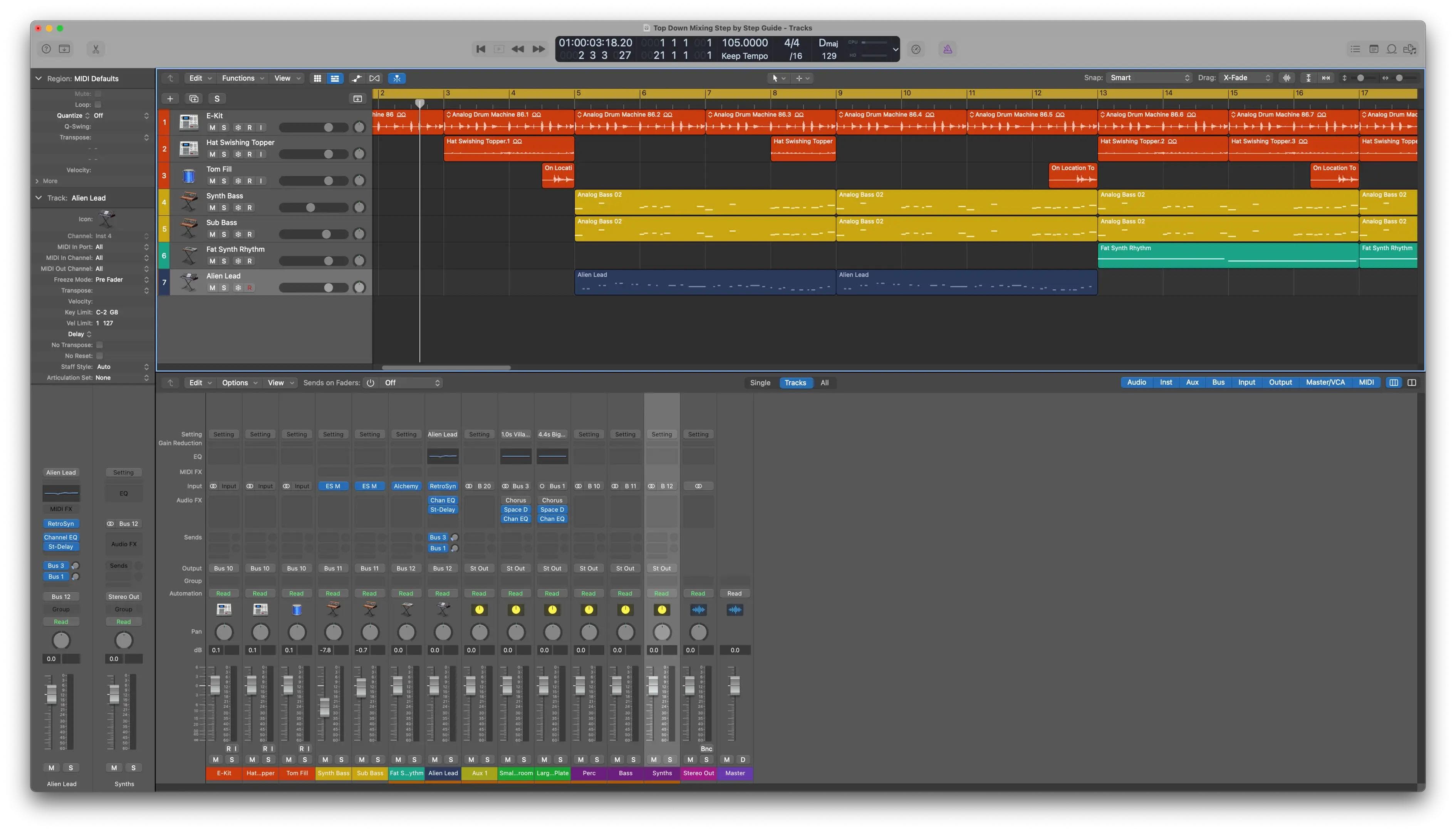Solo the Hat Swishing Topper track
The image size is (1456, 832).
[224, 154]
